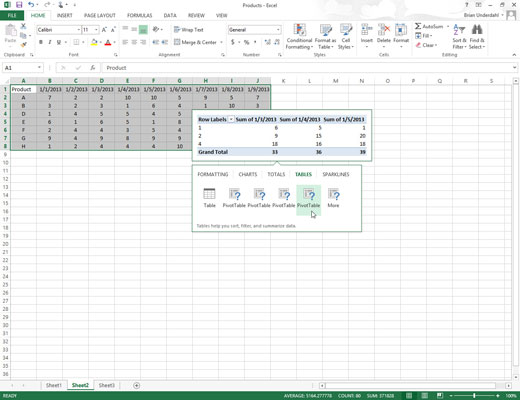Open the Fill dropdown
The image size is (520, 400).
(424, 36)
